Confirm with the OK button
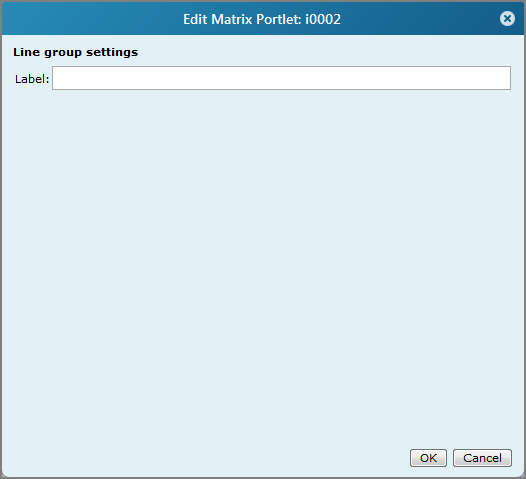The height and width of the screenshot is (479, 526). [428, 458]
